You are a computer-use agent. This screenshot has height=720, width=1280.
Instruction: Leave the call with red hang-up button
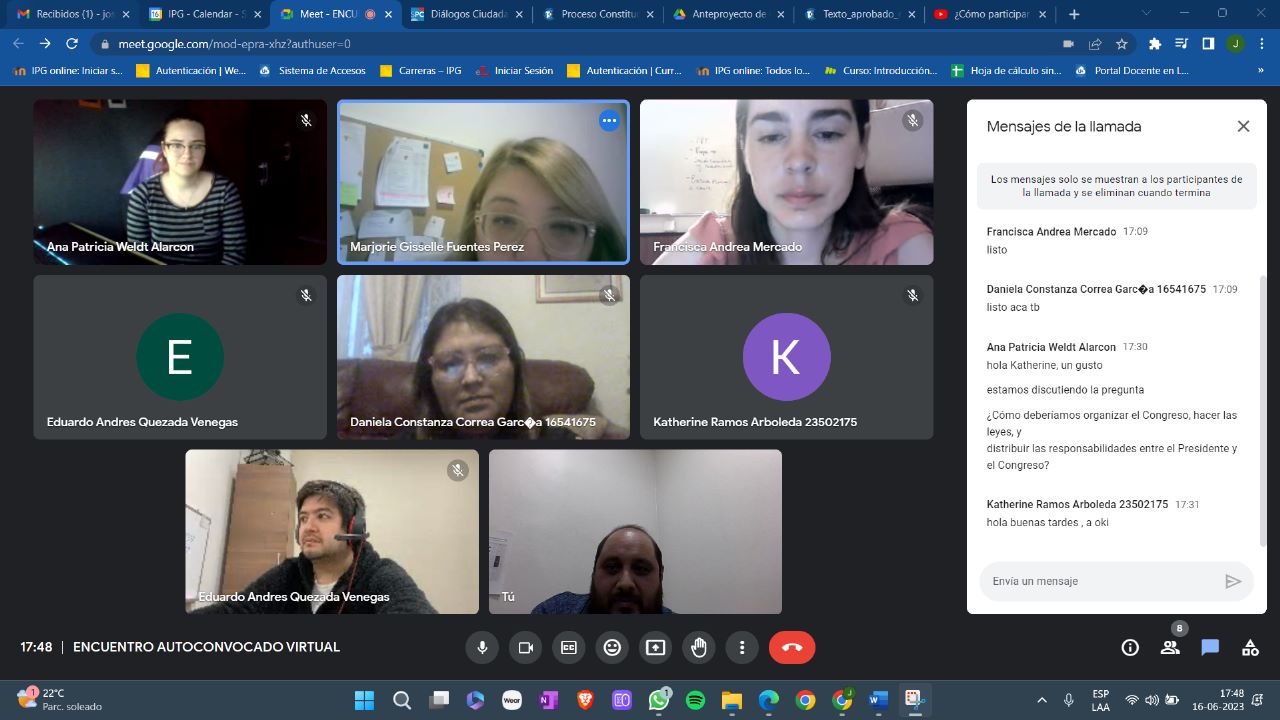click(x=792, y=648)
